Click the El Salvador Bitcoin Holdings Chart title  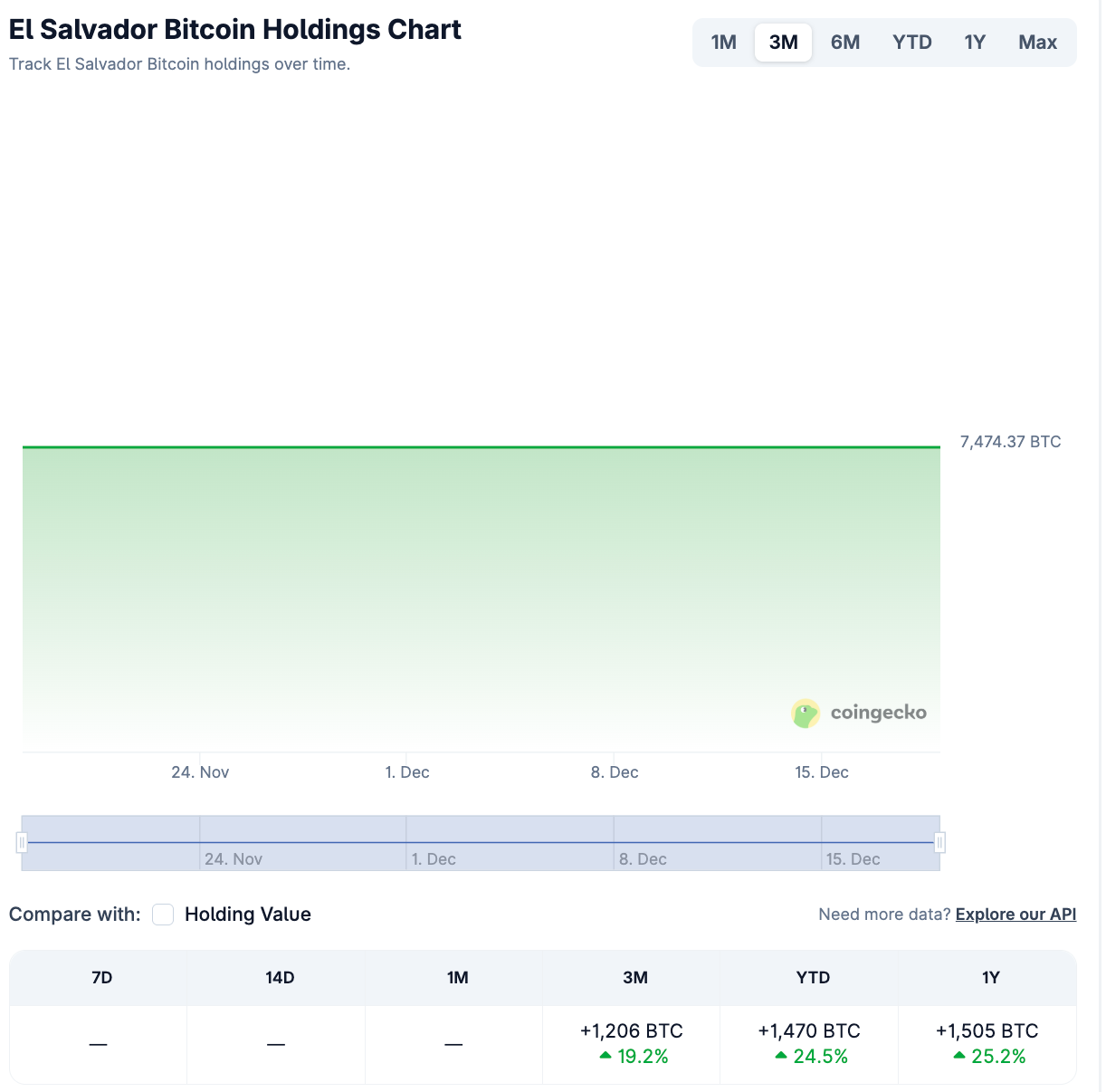click(x=234, y=29)
